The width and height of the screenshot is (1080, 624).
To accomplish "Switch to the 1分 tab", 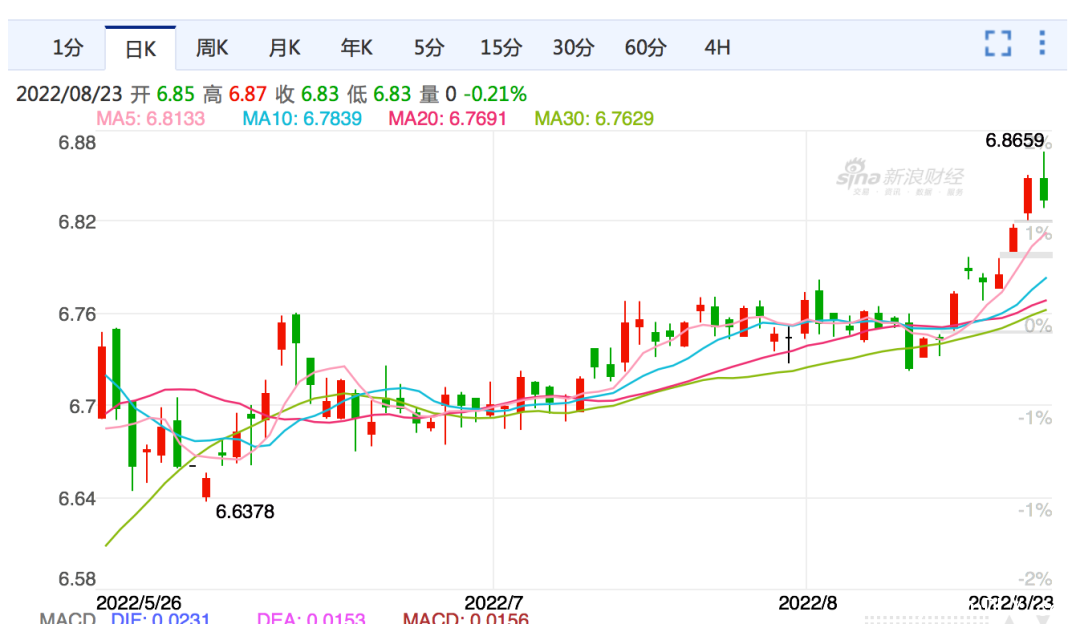I will (x=68, y=48).
